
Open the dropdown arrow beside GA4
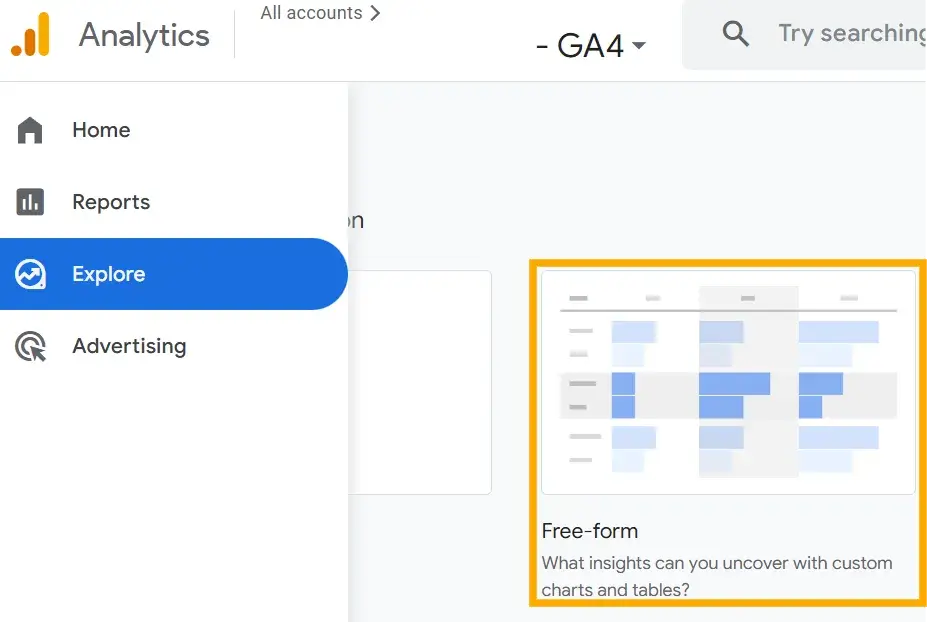tap(636, 46)
